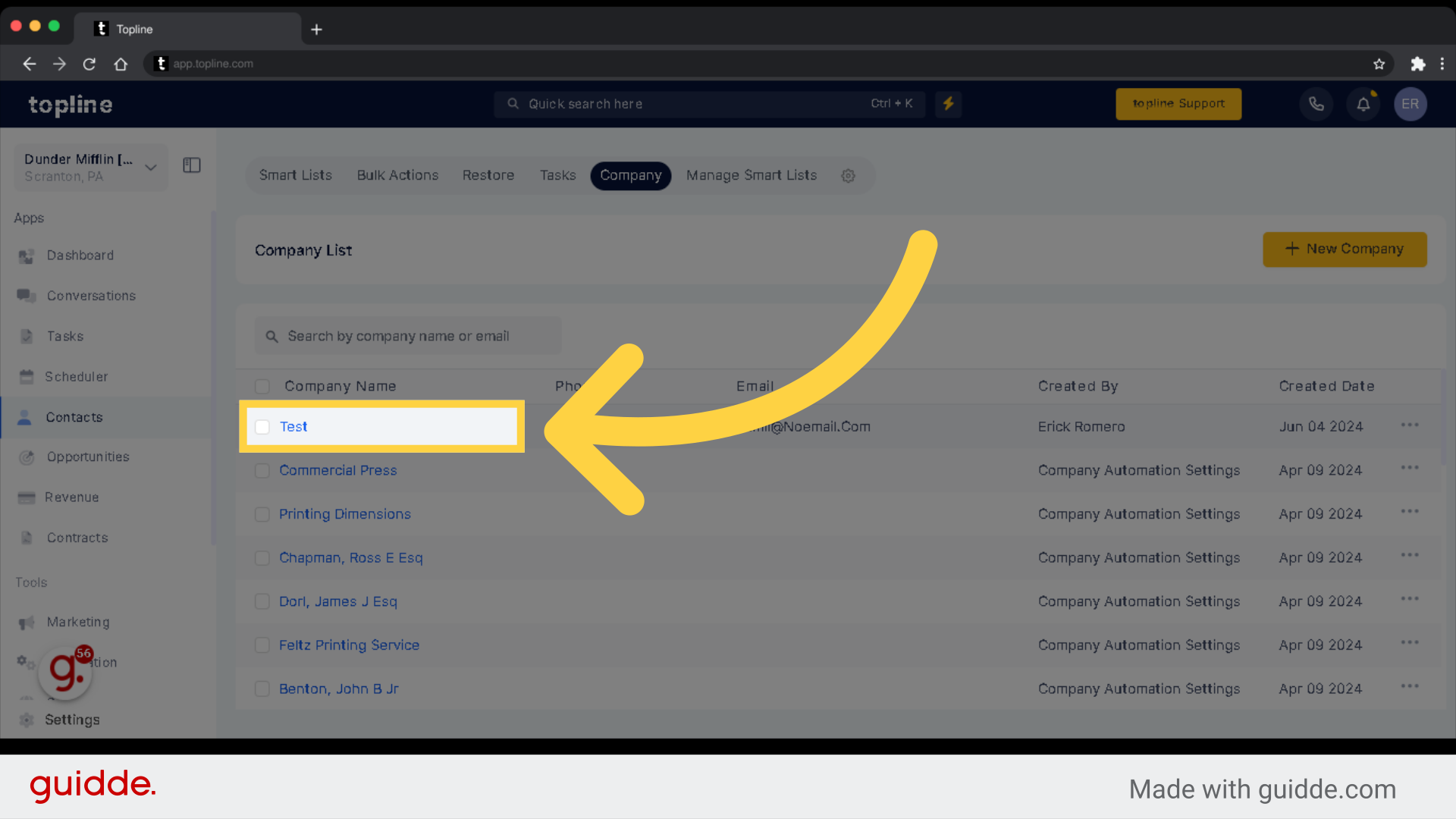Image resolution: width=1456 pixels, height=819 pixels.
Task: Check the box for Dorl, James J Esq
Action: (262, 602)
